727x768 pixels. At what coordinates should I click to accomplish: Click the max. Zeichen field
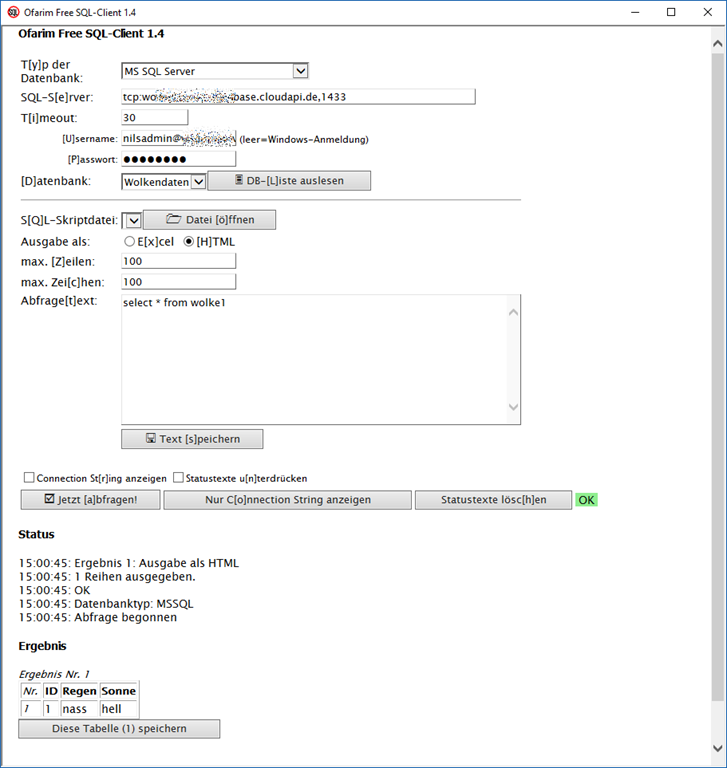179,282
